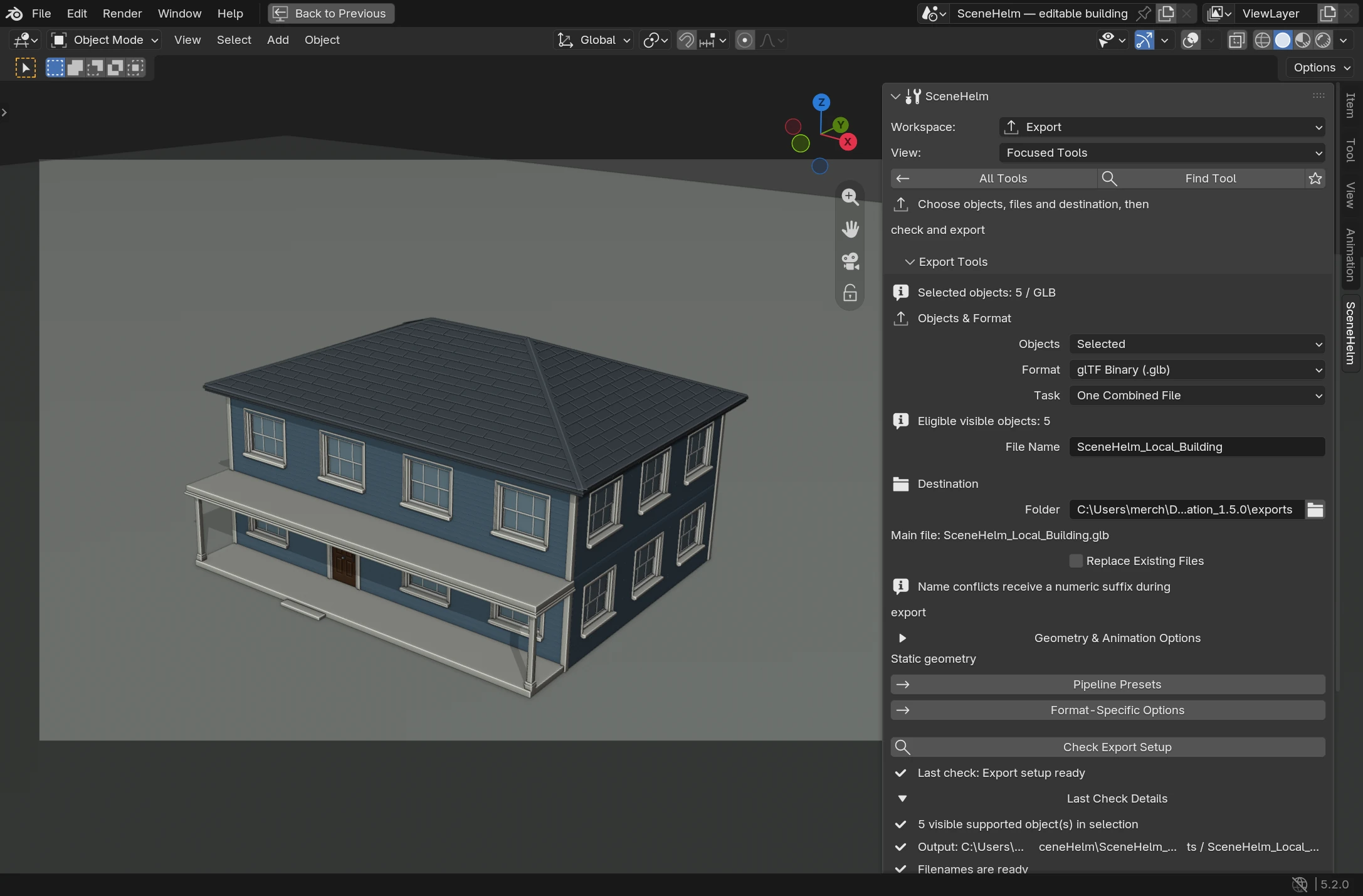Select solid viewport shading mode
The image size is (1363, 896).
(1282, 40)
